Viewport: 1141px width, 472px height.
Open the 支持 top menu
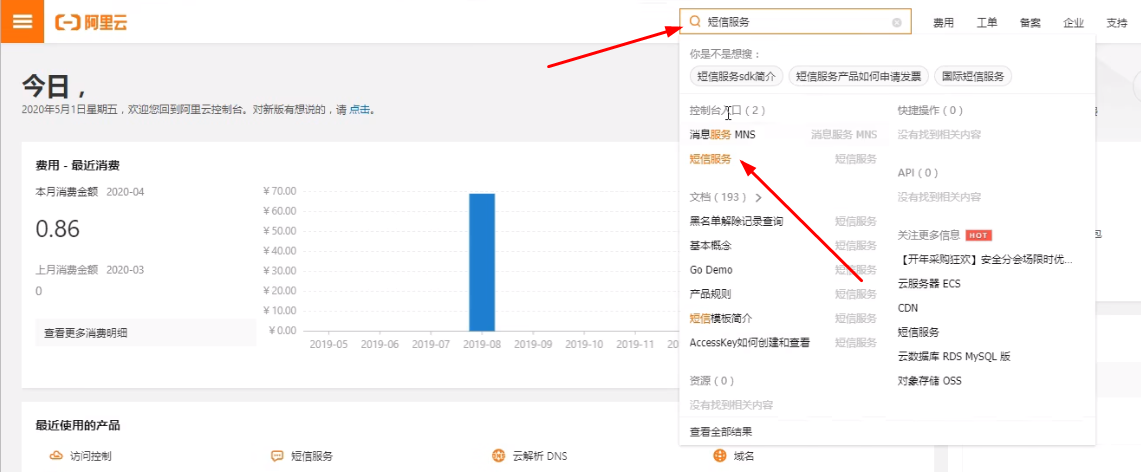click(1116, 23)
